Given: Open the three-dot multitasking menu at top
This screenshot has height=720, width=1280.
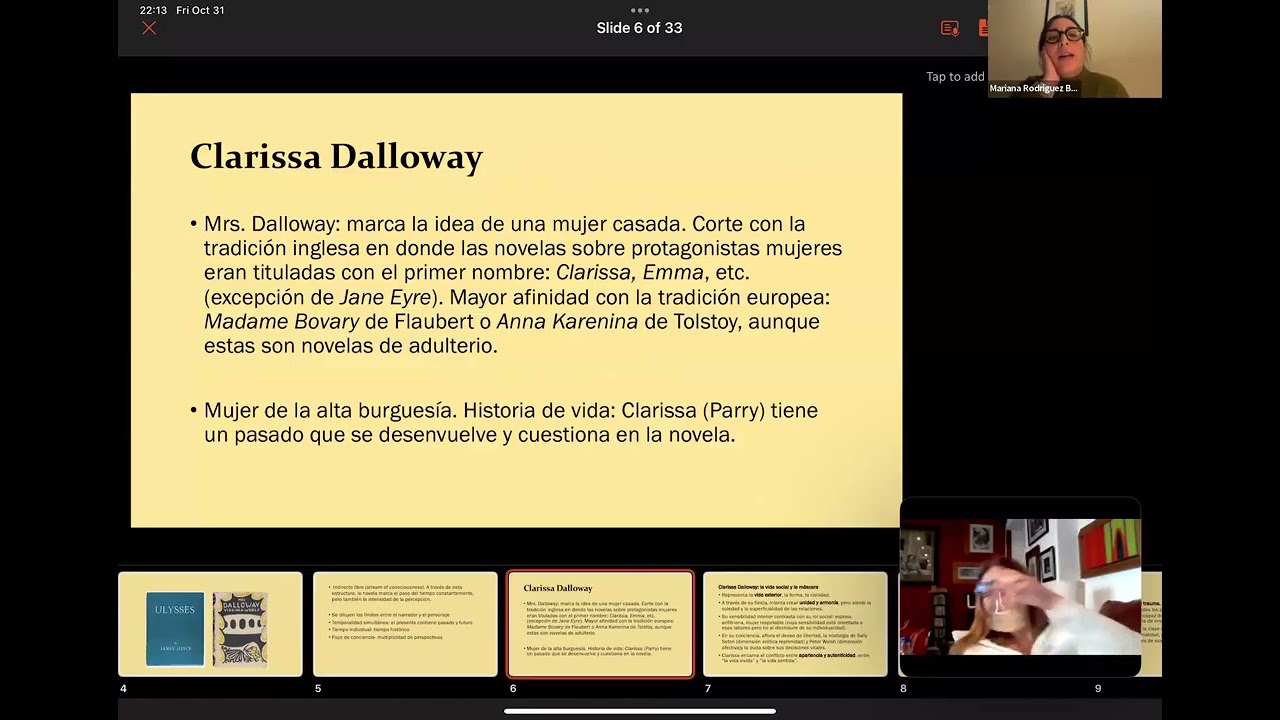Looking at the screenshot, I should [x=640, y=10].
